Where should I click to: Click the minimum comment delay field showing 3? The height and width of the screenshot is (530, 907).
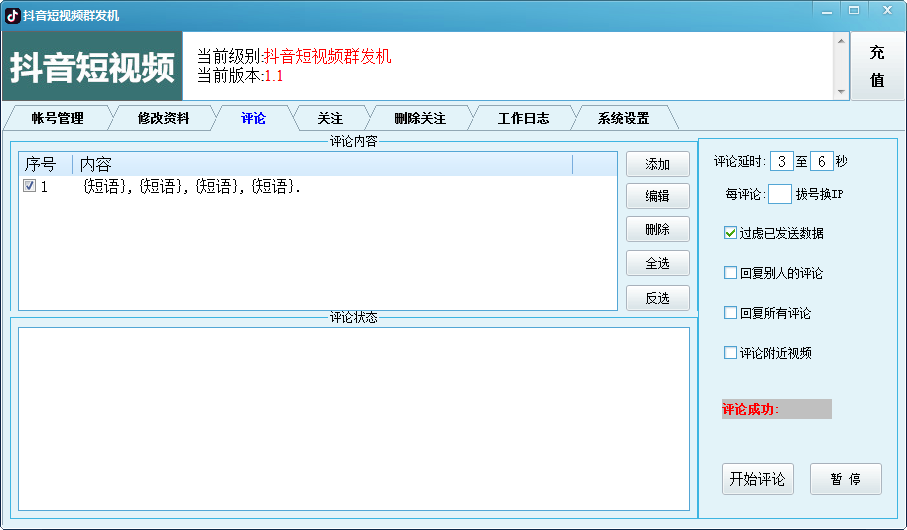click(781, 161)
